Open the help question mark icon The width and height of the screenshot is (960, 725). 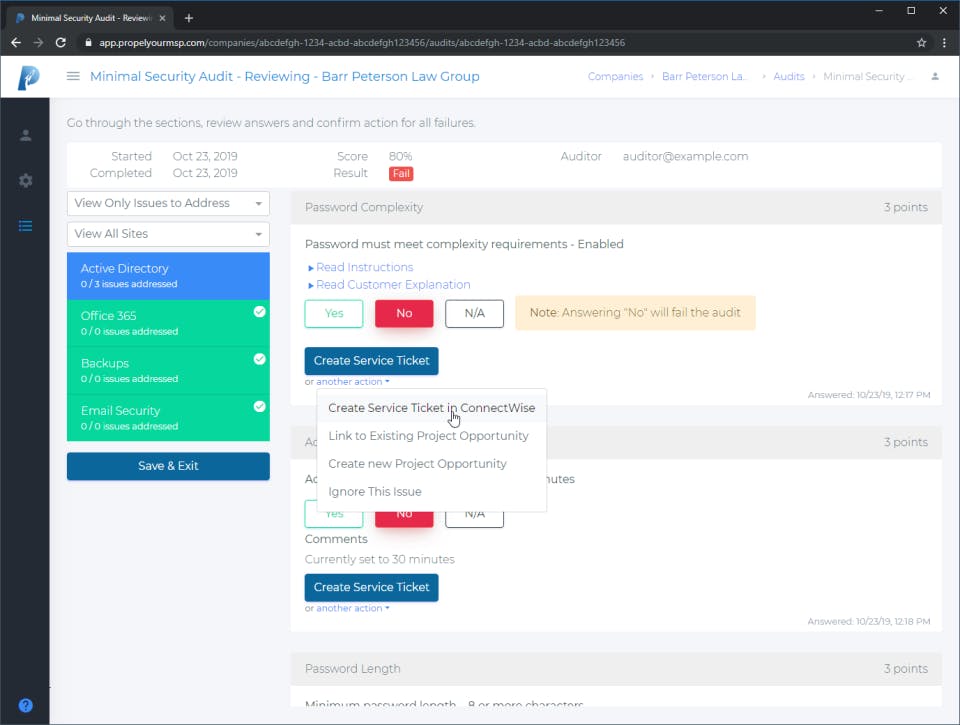coord(25,705)
